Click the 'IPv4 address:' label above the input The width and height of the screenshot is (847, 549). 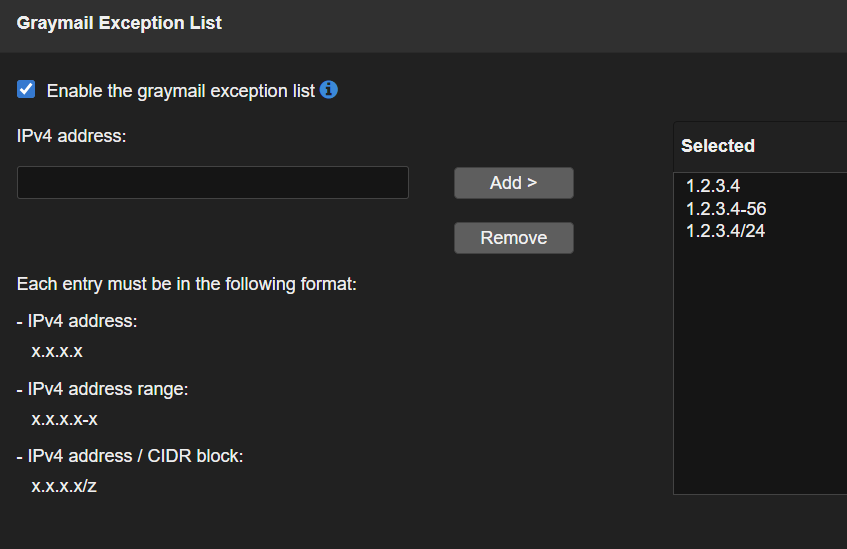coord(72,136)
